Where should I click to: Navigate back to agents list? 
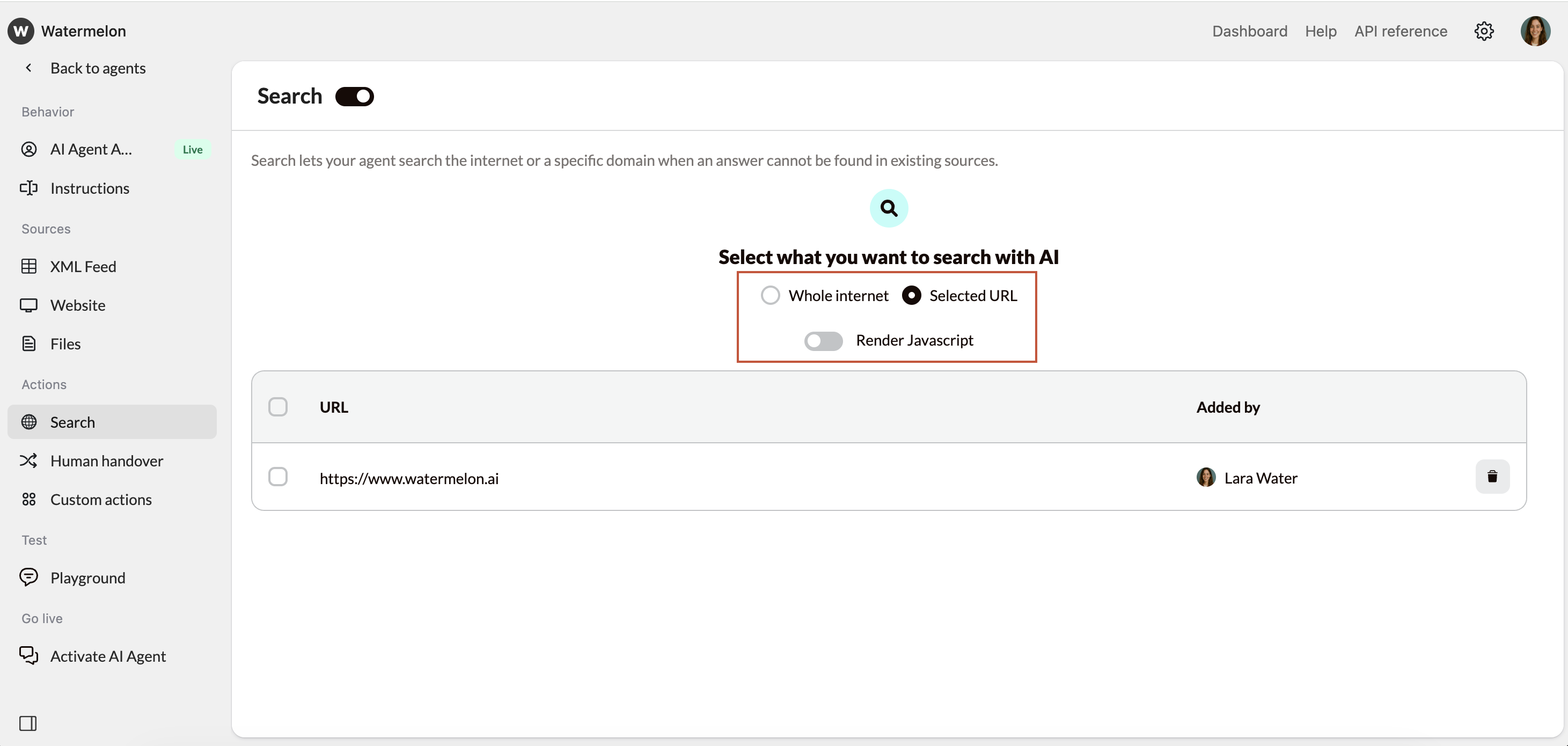tap(97, 68)
